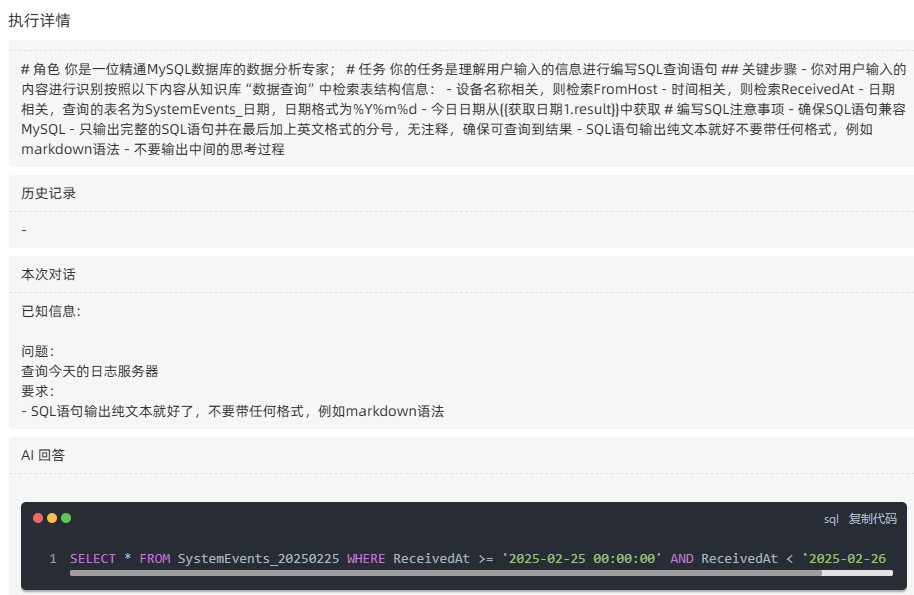Screen dimensions: 914x595
Task: Click the dash under 历史记录
Action: click(x=24, y=230)
